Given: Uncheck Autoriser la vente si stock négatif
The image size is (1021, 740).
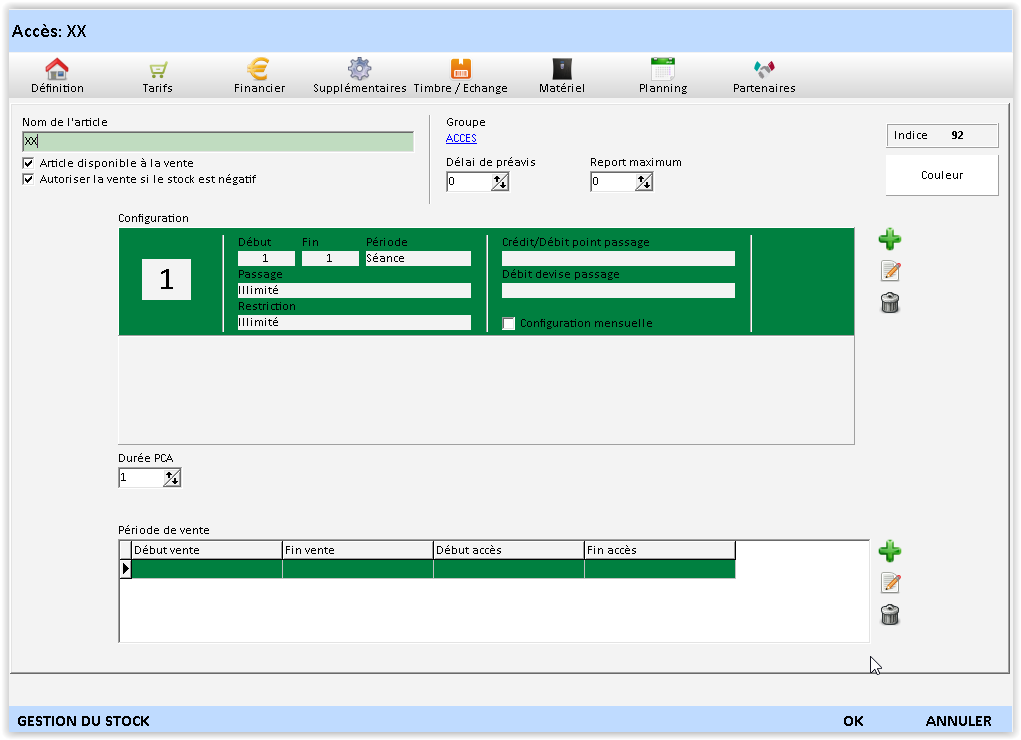Looking at the screenshot, I should click(x=28, y=180).
